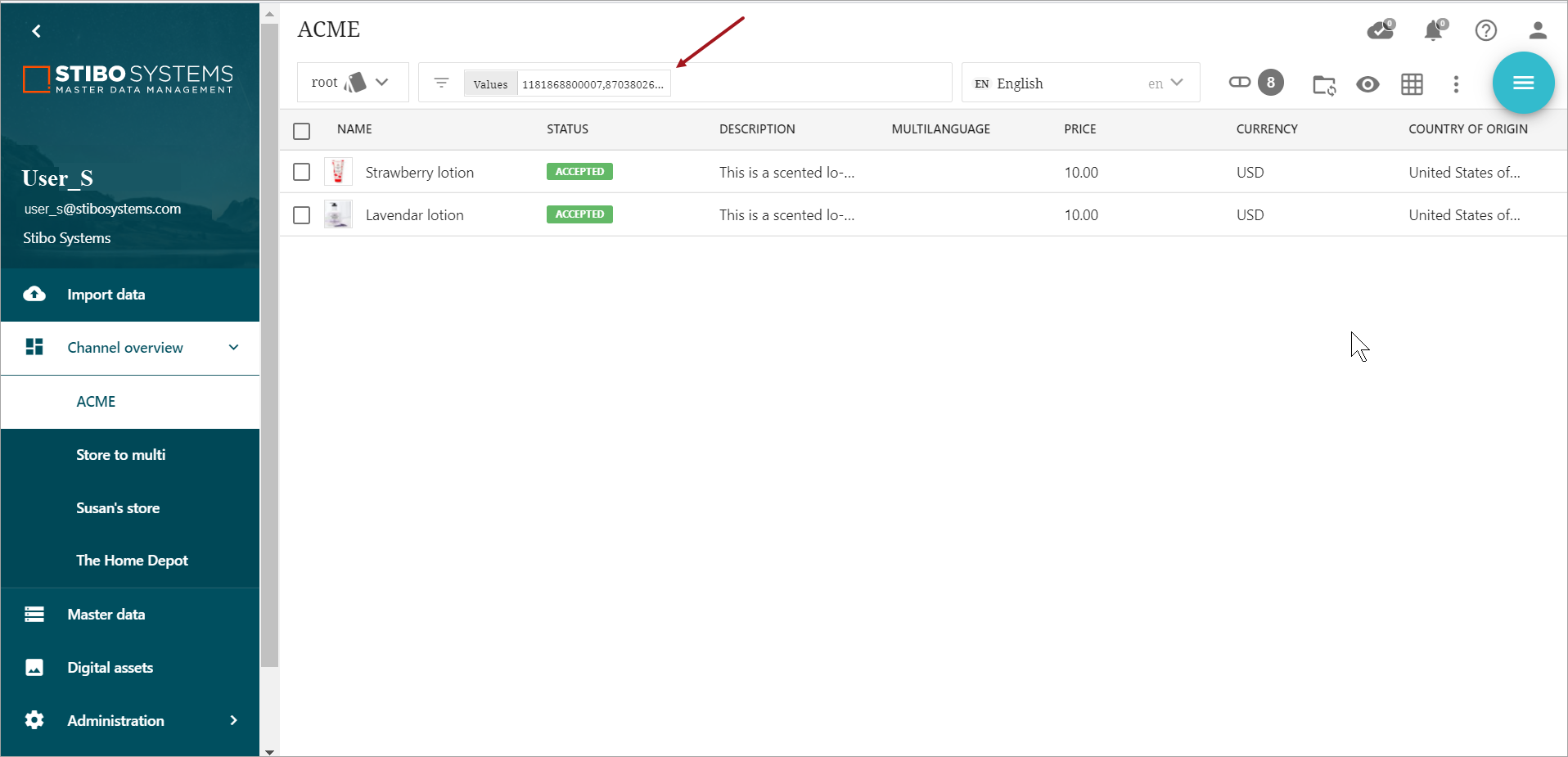1568x757 pixels.
Task: Open the three-dot more options menu
Action: (x=1456, y=84)
